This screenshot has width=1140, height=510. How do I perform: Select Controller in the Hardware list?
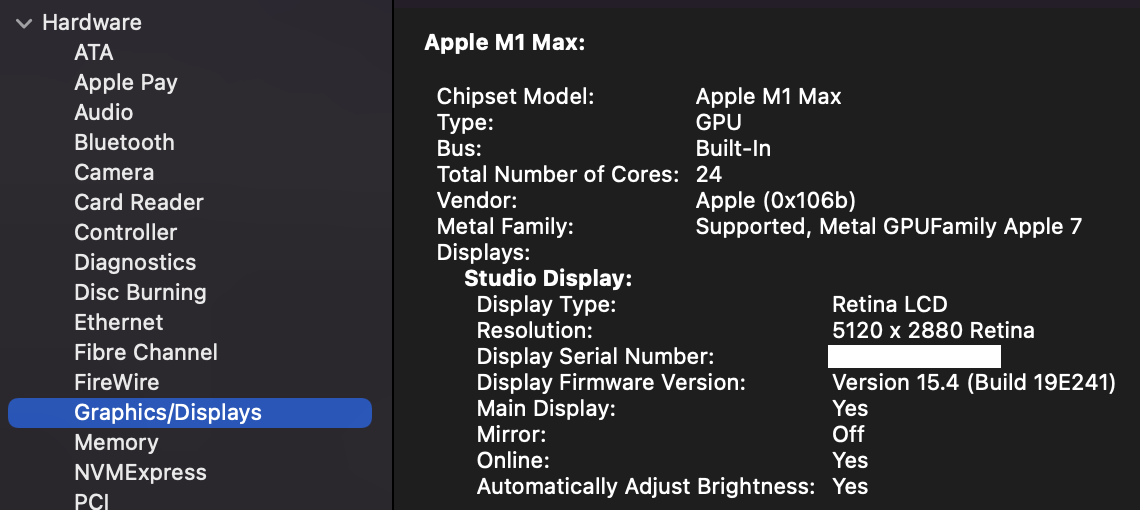tap(126, 233)
